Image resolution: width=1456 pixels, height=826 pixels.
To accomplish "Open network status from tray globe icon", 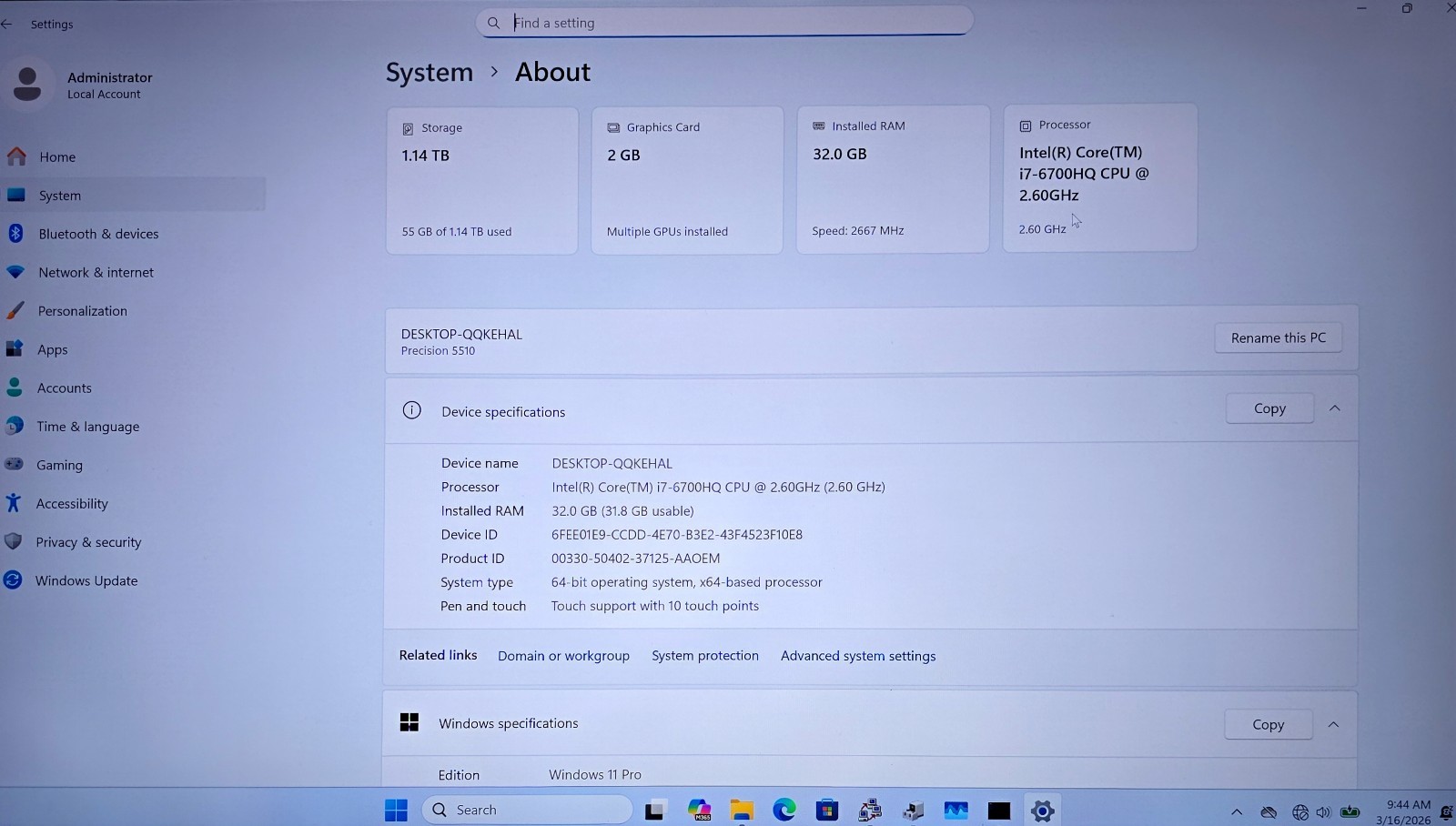I will point(1300,812).
